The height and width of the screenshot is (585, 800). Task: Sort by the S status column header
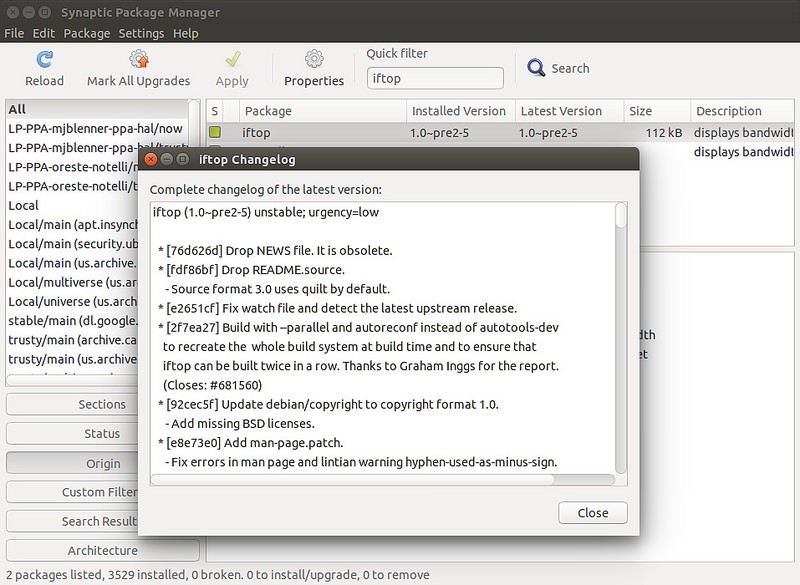(x=214, y=111)
